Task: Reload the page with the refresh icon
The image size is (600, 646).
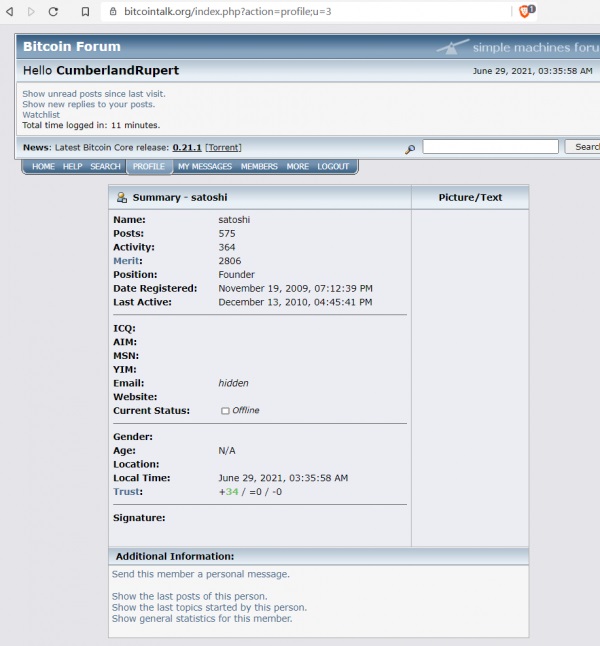Action: [x=54, y=12]
